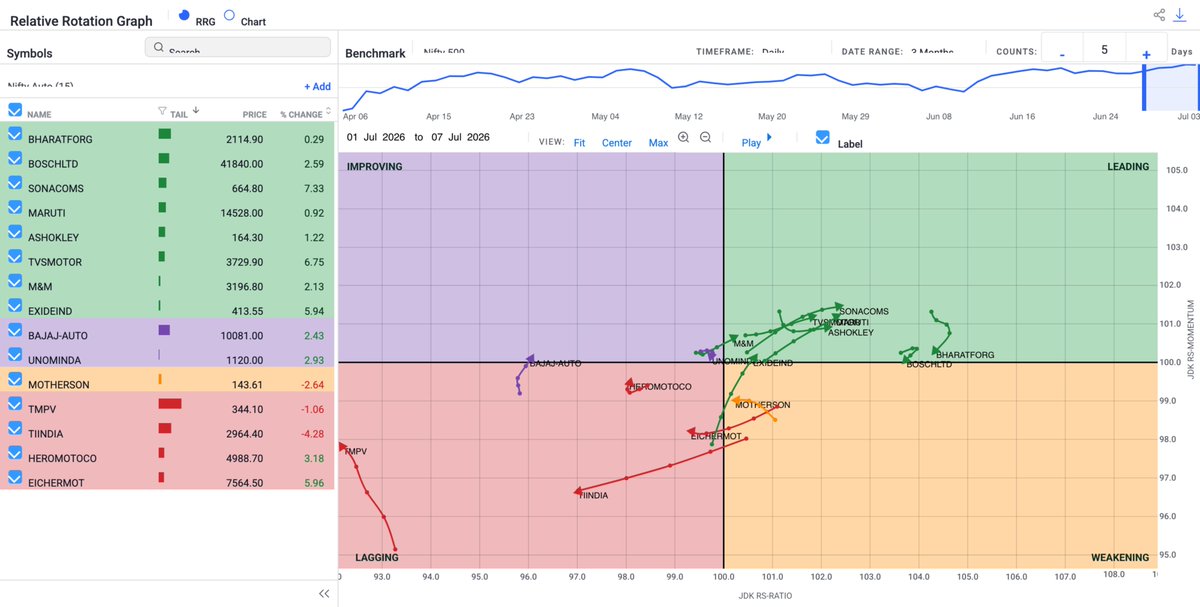Click the search magnifier icon
1200x607 pixels.
(x=158, y=46)
